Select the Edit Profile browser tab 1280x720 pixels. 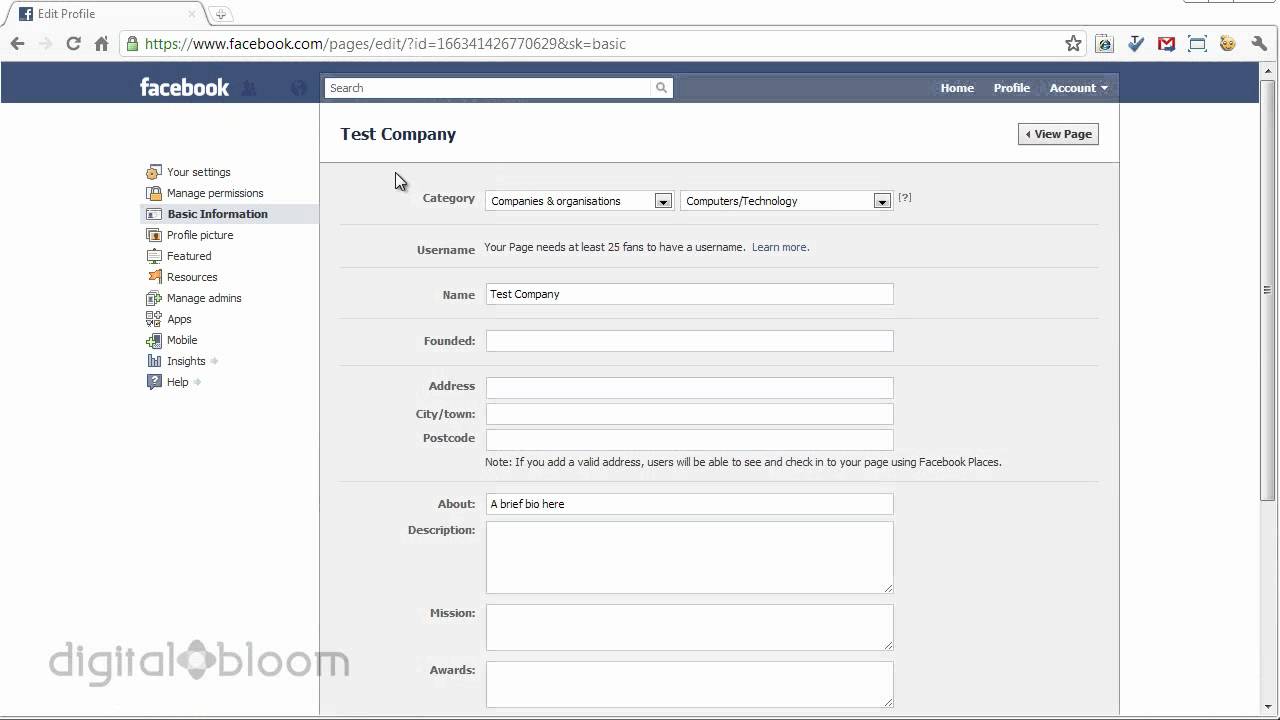(x=105, y=14)
